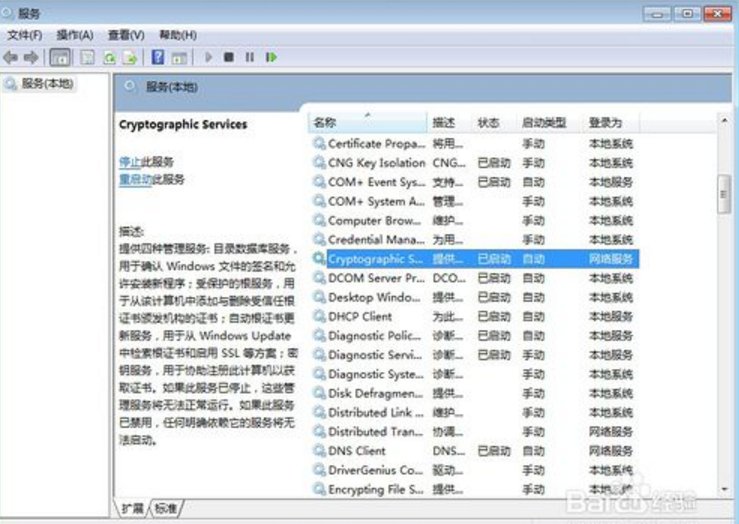
Task: Click 手动 in the Certificate Propa... row
Action: [534, 143]
